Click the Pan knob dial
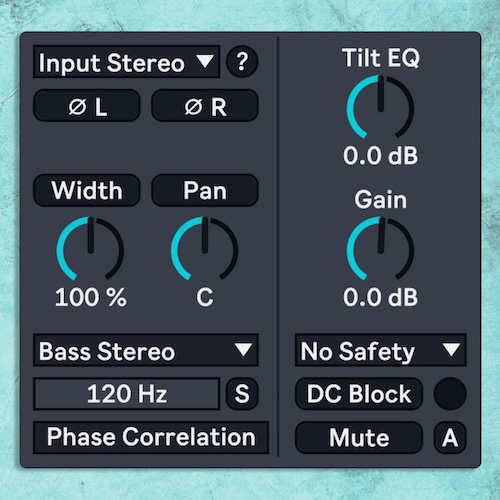 (204, 249)
